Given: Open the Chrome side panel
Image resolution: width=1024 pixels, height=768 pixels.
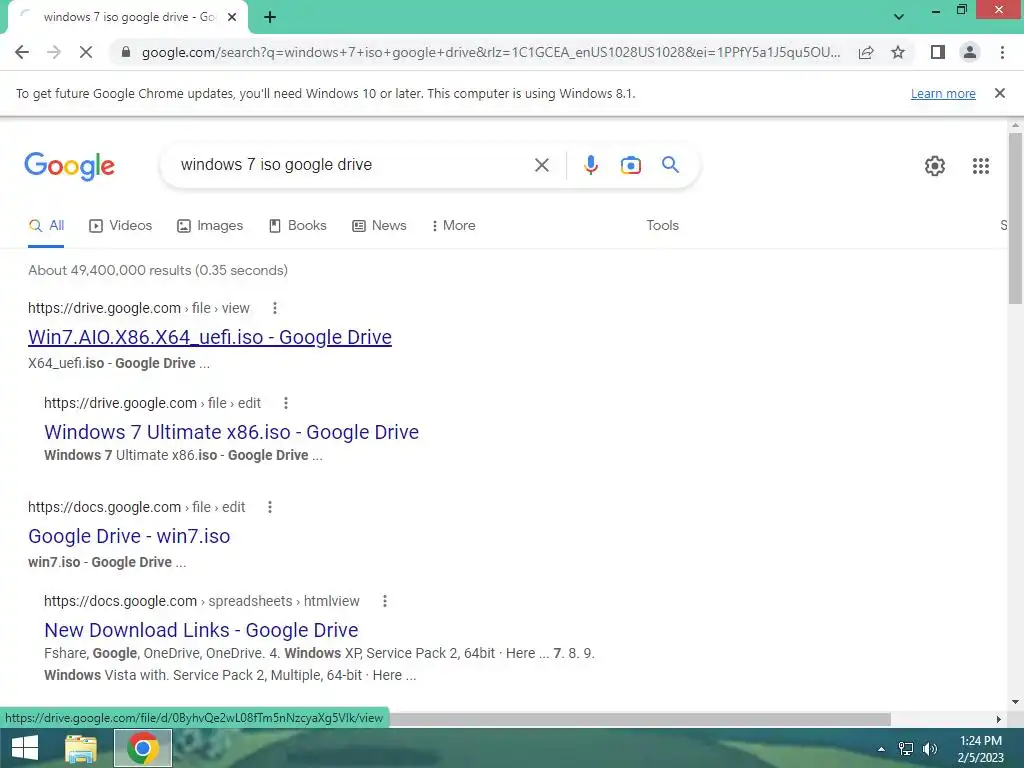Looking at the screenshot, I should (938, 52).
